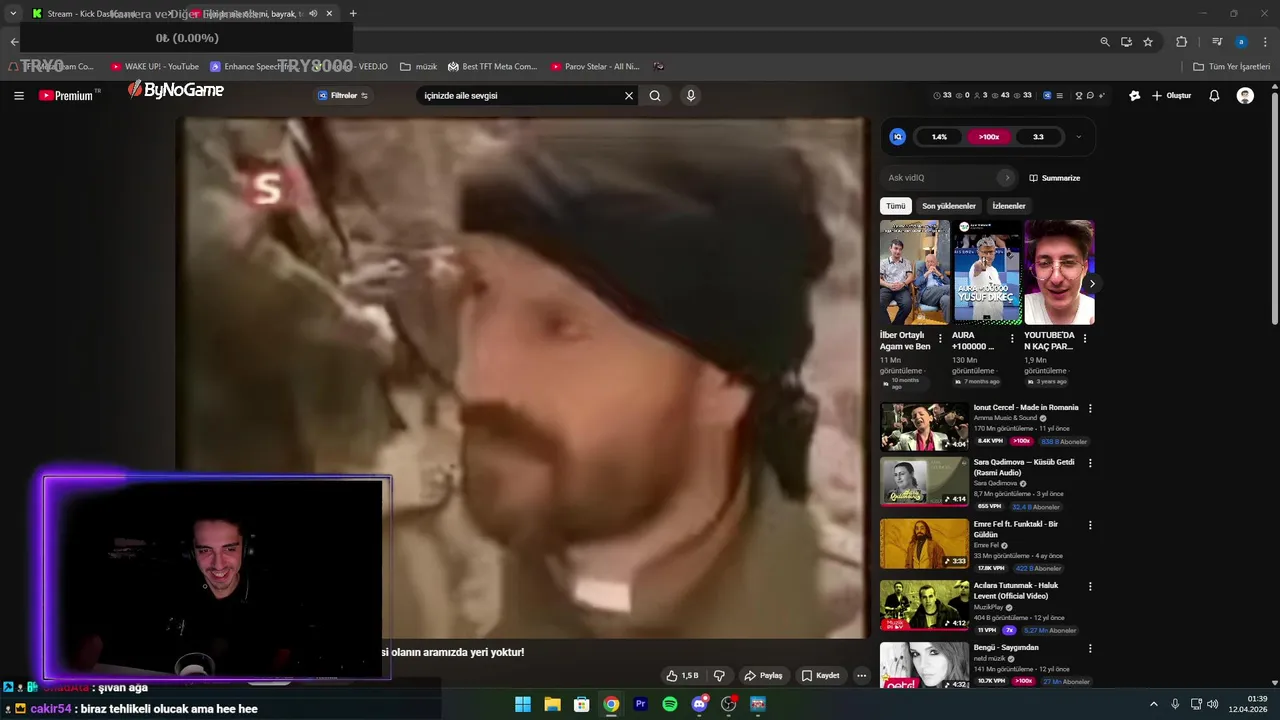Click the round blue vidIQ score badge
1280x720 pixels.
[897, 137]
